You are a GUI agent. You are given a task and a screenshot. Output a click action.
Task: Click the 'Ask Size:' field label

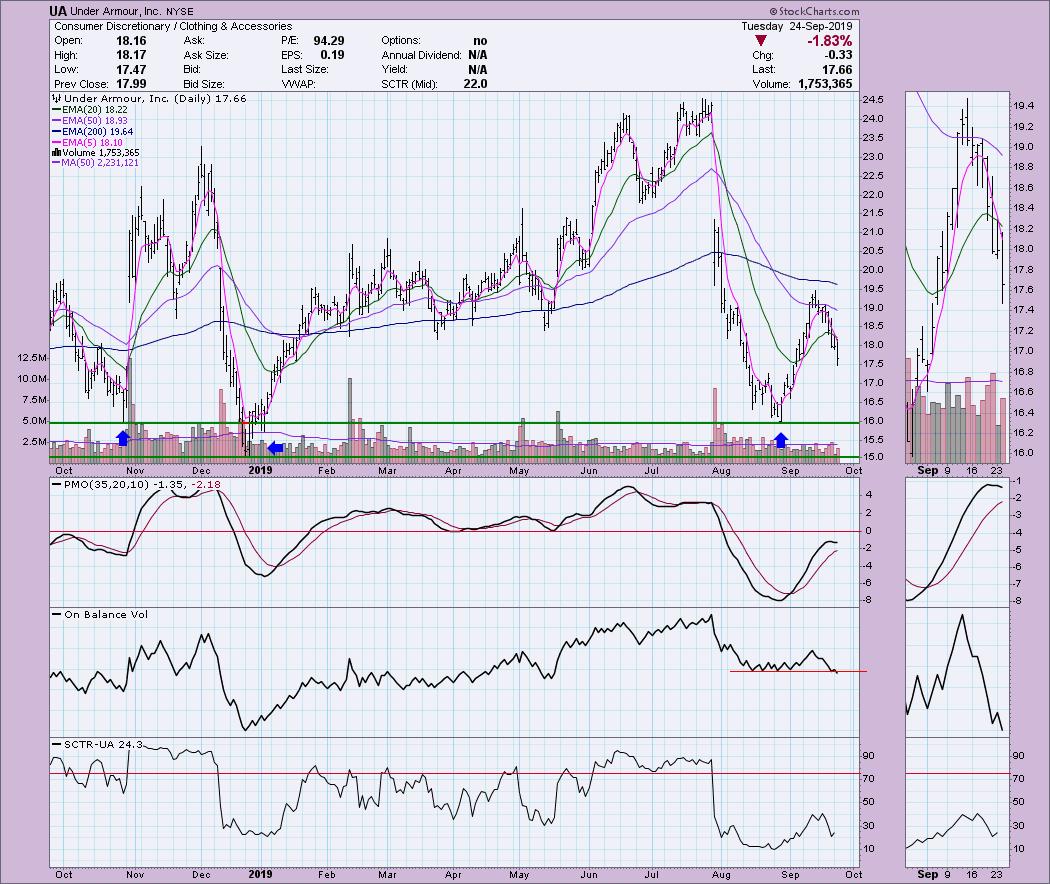(x=206, y=55)
